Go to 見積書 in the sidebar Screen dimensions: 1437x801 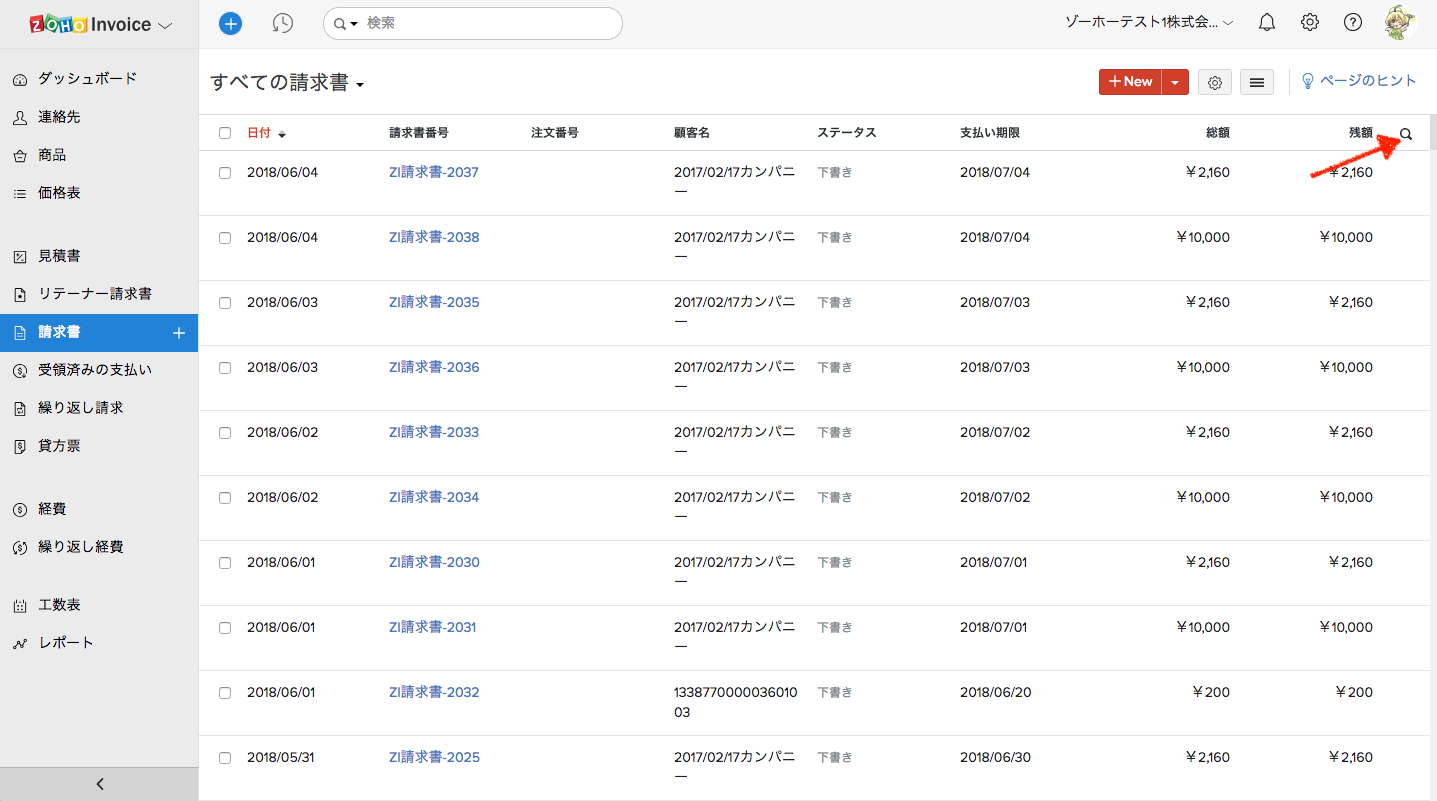59,257
